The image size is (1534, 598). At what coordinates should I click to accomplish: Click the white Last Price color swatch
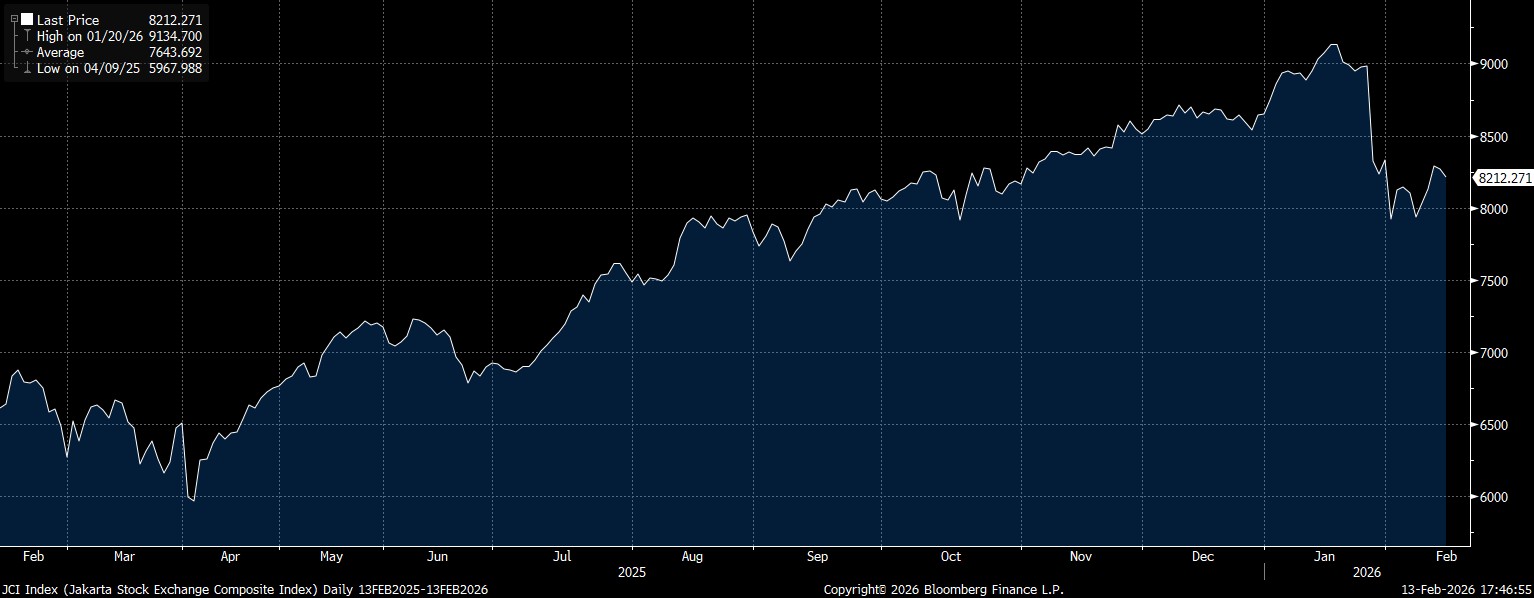[x=27, y=19]
